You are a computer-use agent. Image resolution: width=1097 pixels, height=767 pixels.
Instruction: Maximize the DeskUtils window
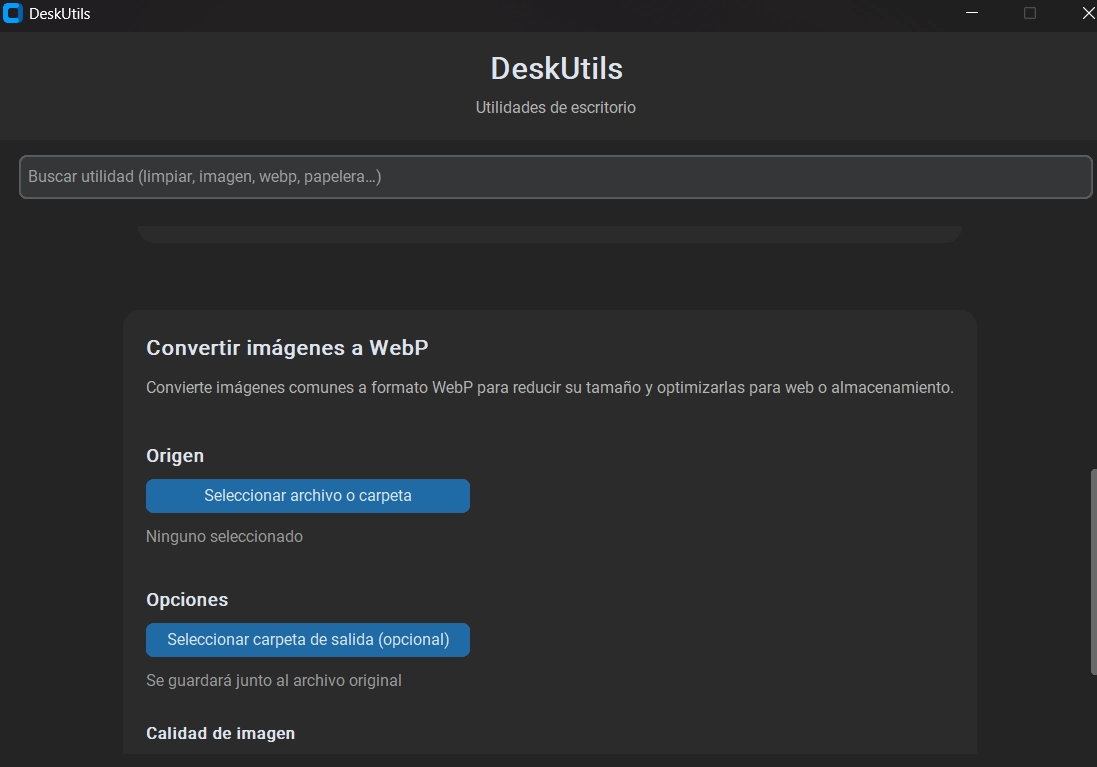1030,13
